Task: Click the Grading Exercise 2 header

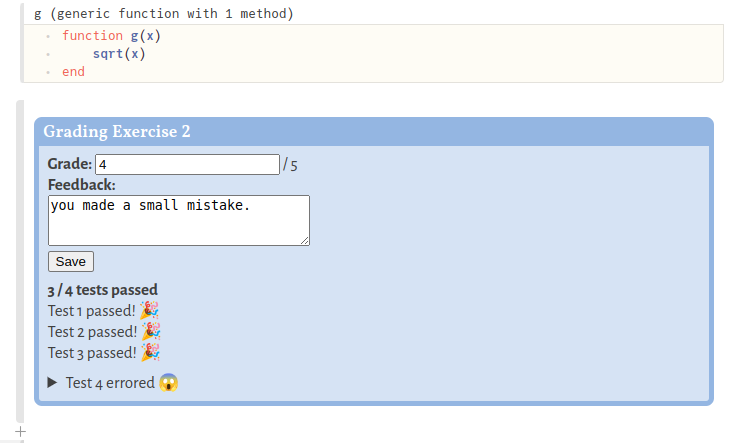Action: pos(374,132)
